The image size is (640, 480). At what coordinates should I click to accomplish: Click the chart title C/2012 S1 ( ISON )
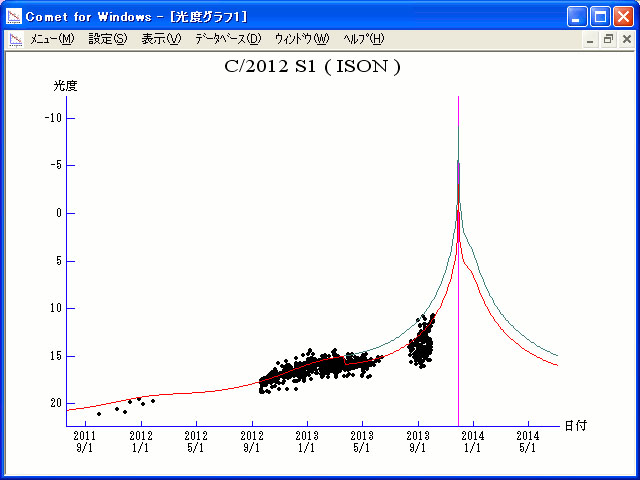point(312,67)
